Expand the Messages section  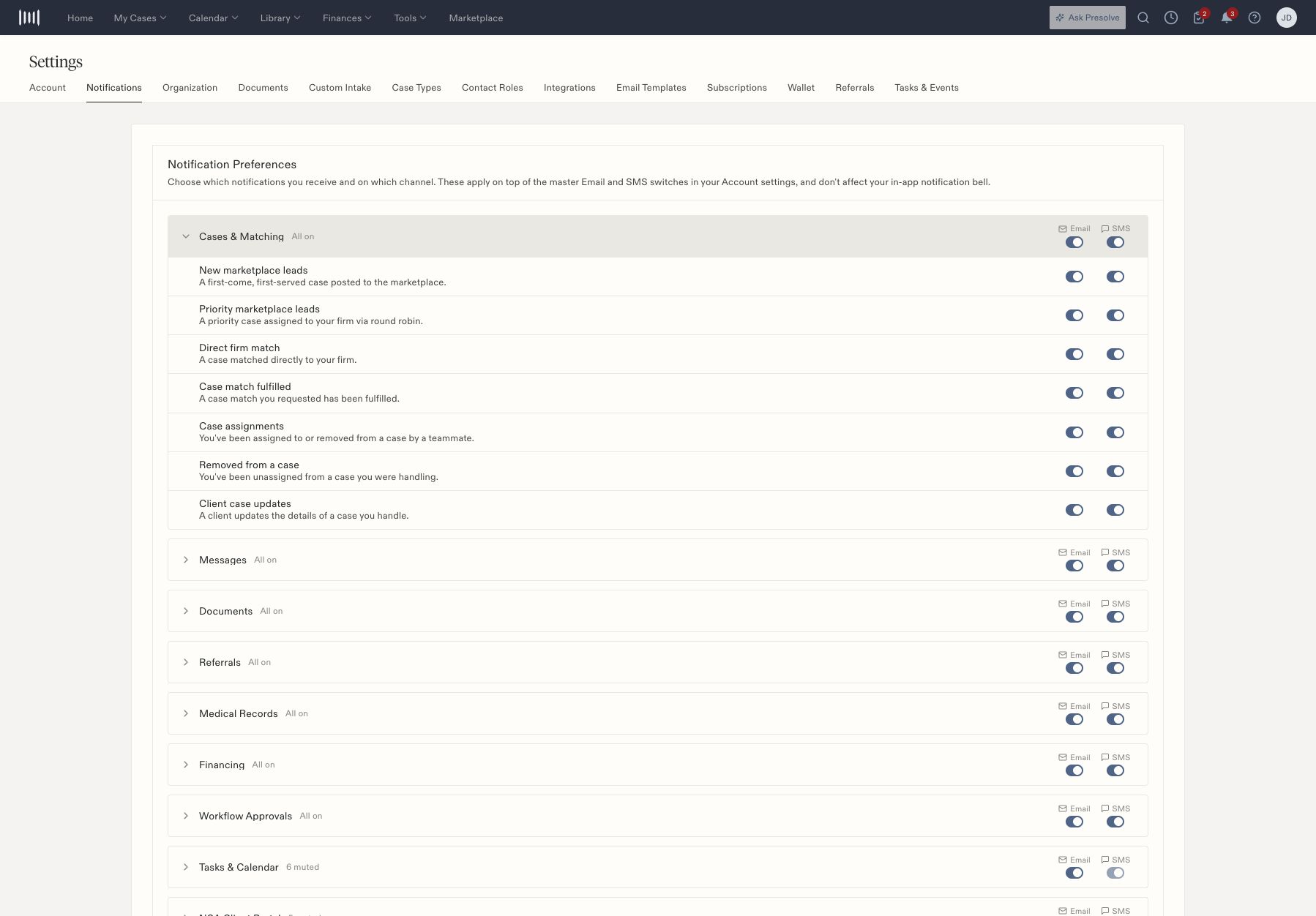[x=186, y=560]
